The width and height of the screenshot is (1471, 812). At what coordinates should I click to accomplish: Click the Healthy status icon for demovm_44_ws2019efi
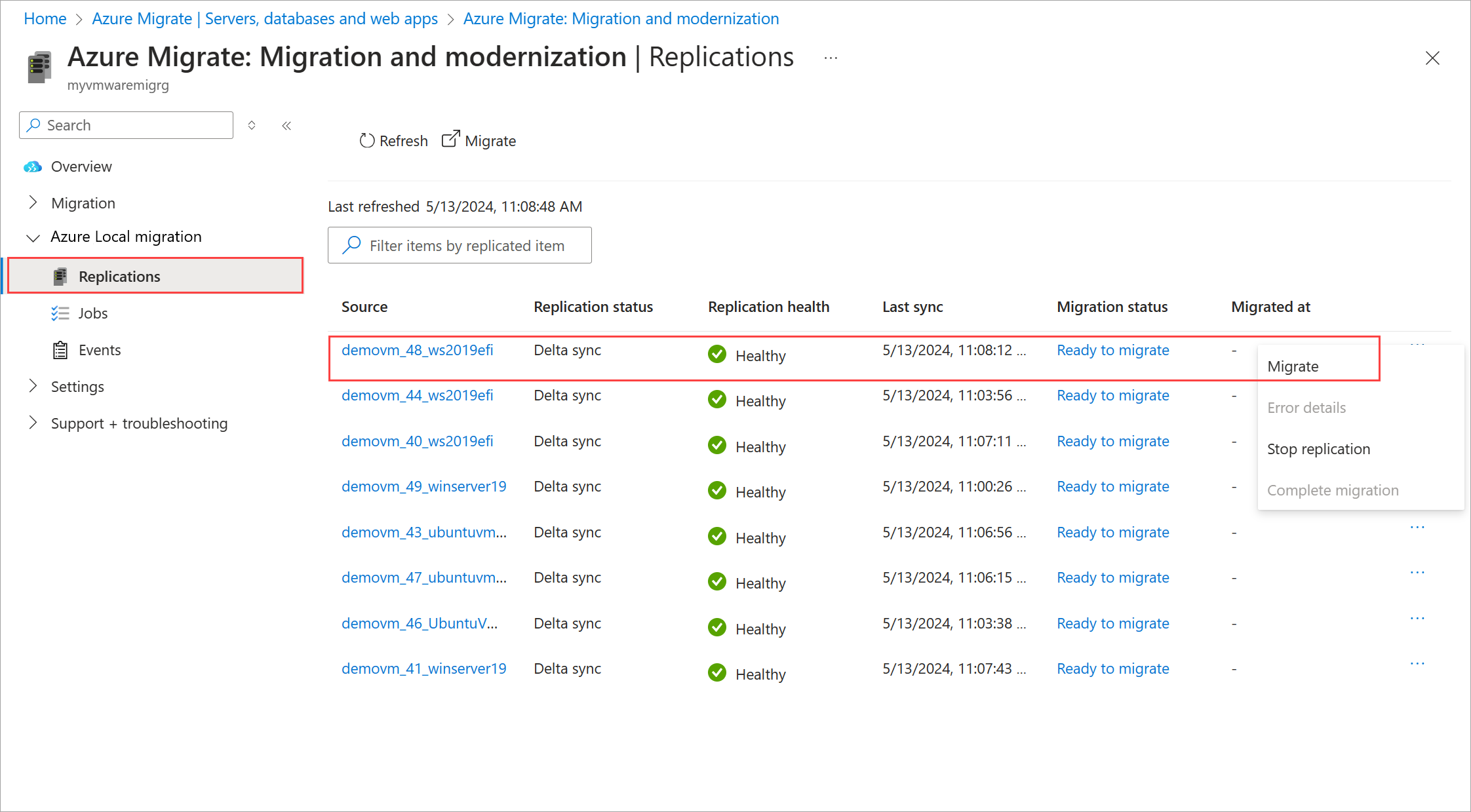716,400
